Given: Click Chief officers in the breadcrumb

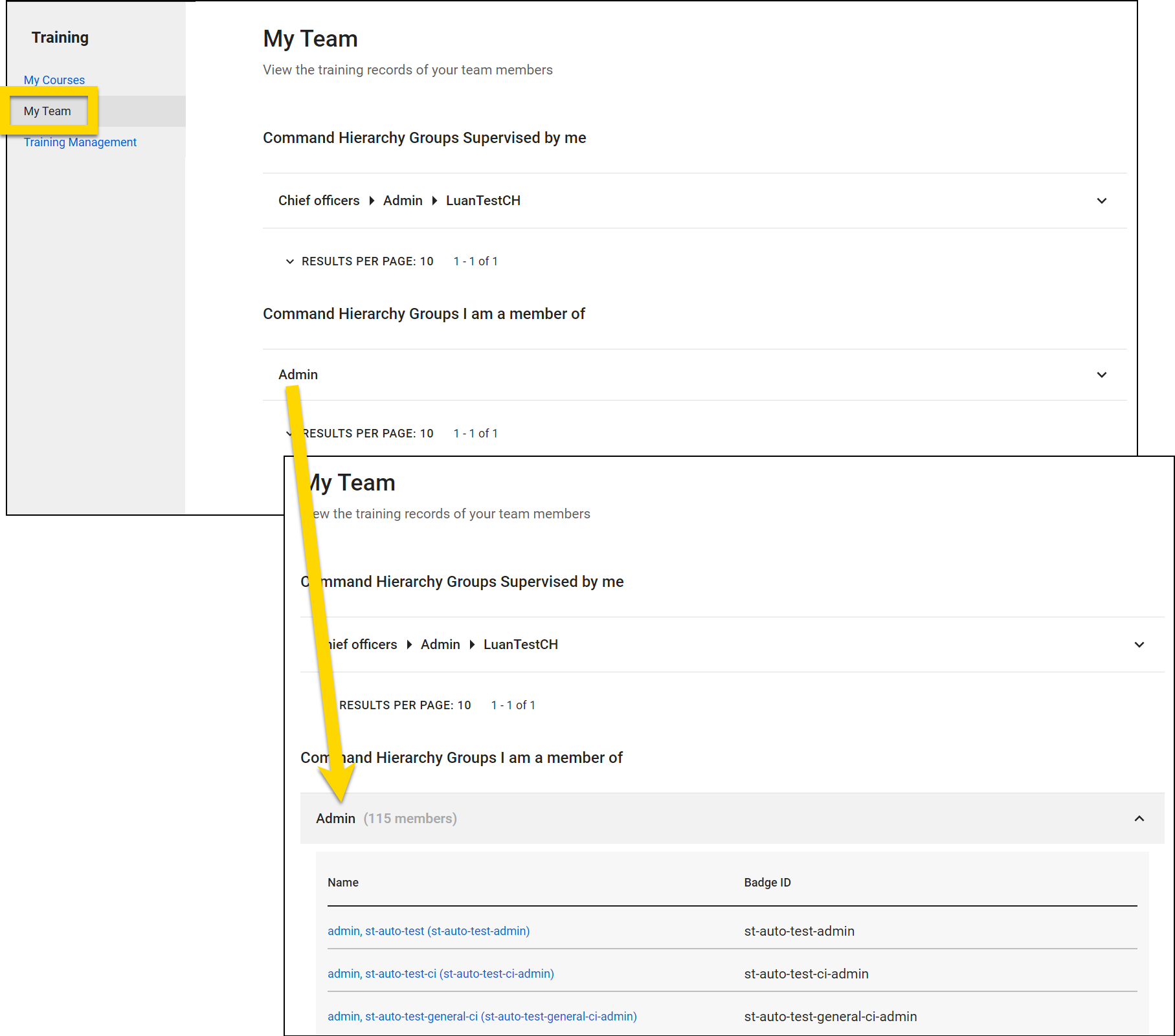Looking at the screenshot, I should (319, 201).
